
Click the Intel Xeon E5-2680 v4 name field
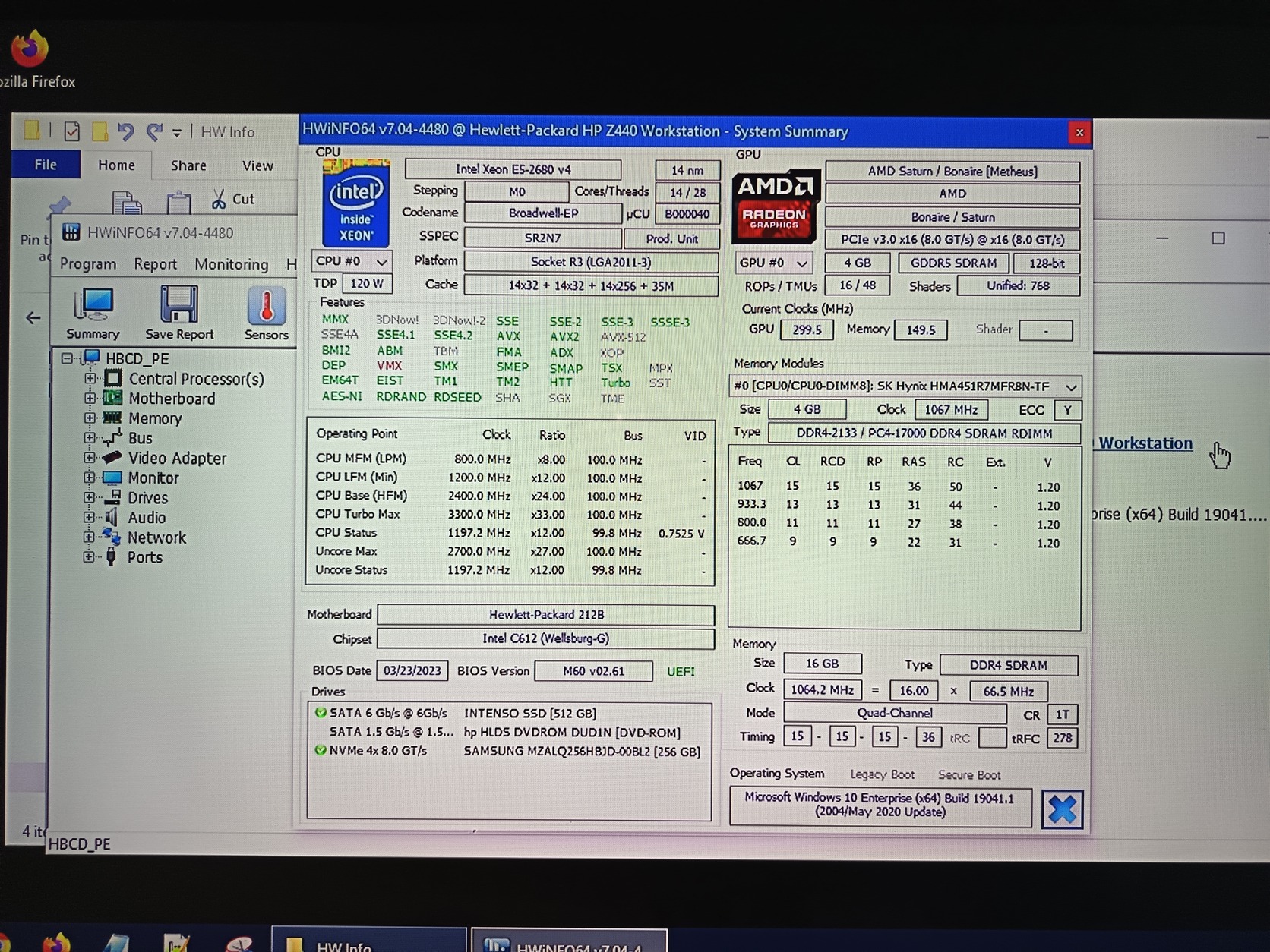pyautogui.click(x=513, y=169)
